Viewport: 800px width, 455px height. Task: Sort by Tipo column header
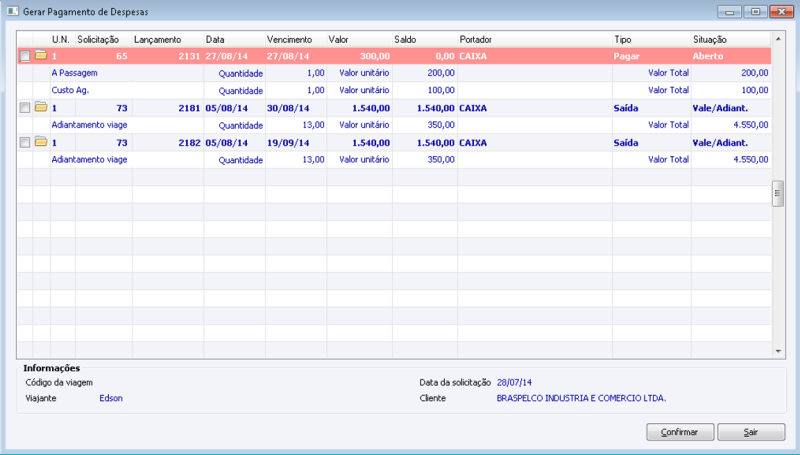(x=652, y=39)
